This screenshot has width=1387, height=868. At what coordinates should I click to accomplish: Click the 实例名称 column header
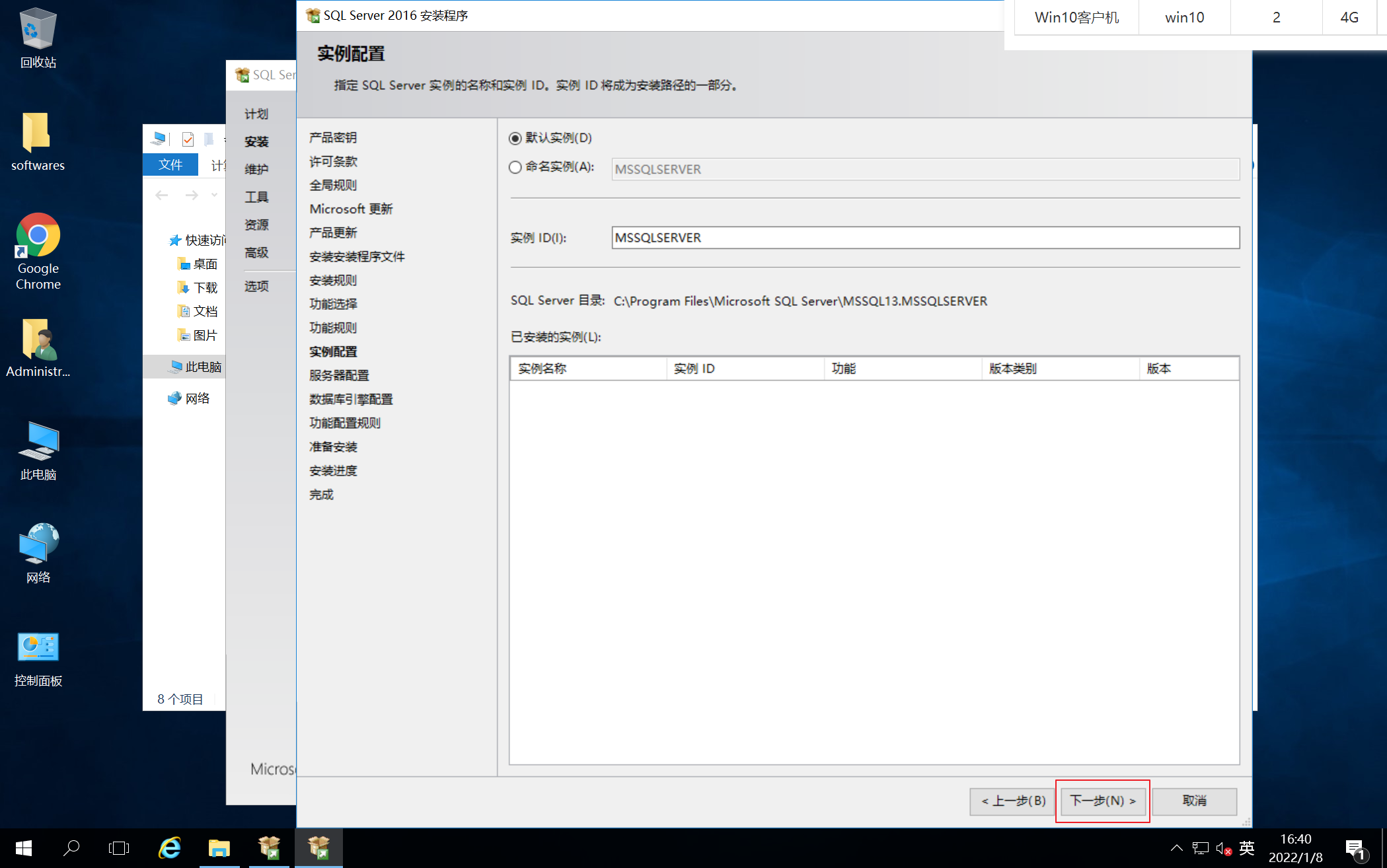(x=588, y=369)
